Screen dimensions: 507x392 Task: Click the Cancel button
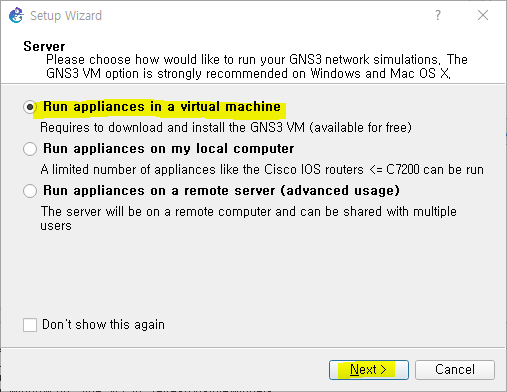pyautogui.click(x=455, y=370)
